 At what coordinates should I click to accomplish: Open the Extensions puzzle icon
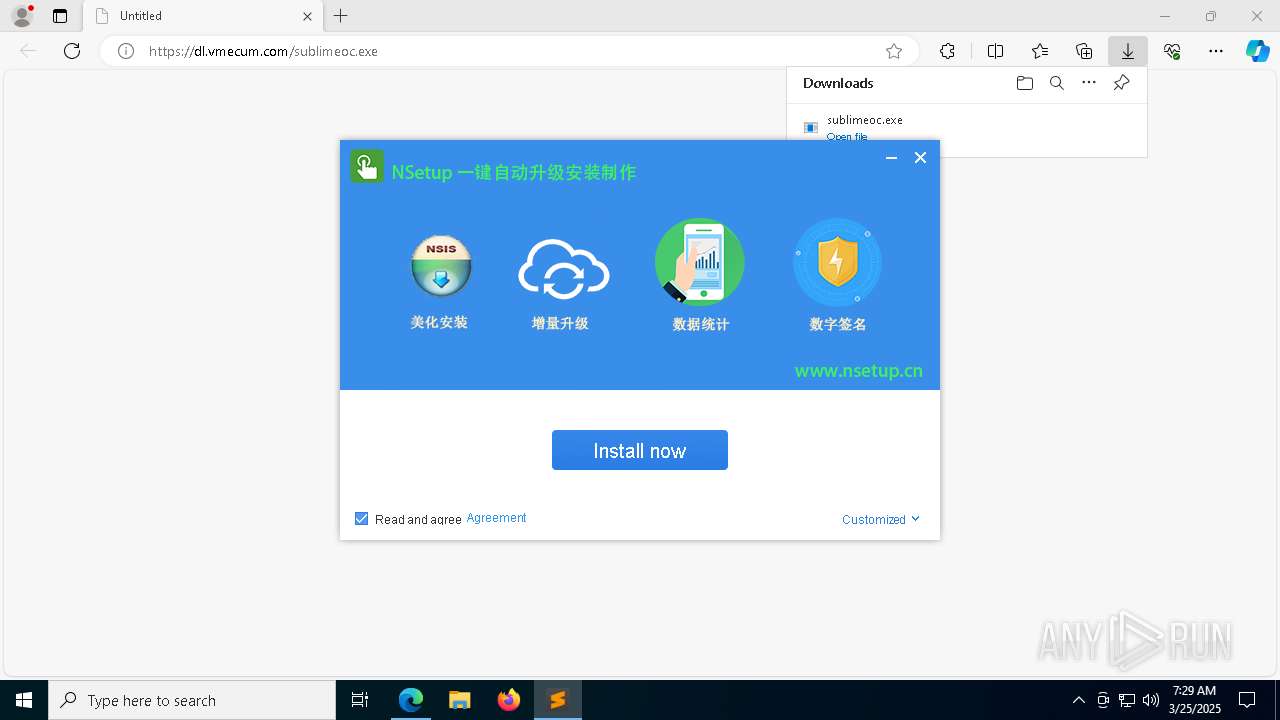(947, 51)
